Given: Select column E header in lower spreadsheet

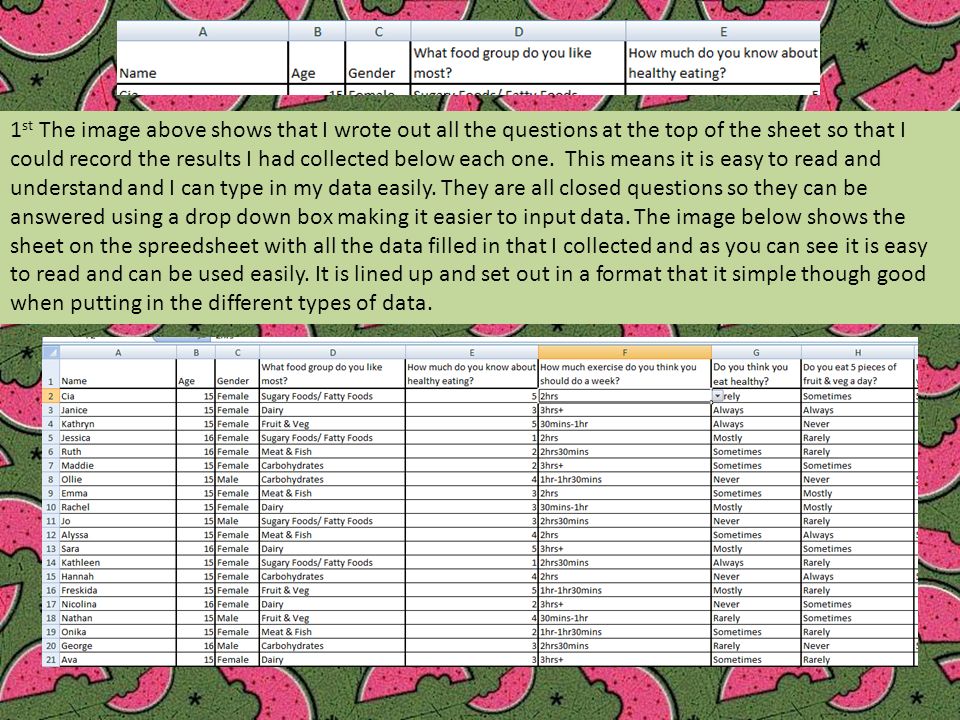Looking at the screenshot, I should point(471,352).
